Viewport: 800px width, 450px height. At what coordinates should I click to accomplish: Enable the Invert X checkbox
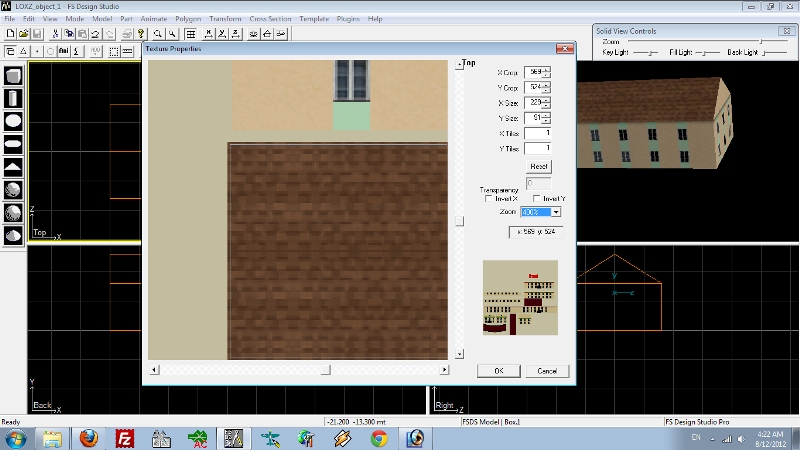pos(488,199)
